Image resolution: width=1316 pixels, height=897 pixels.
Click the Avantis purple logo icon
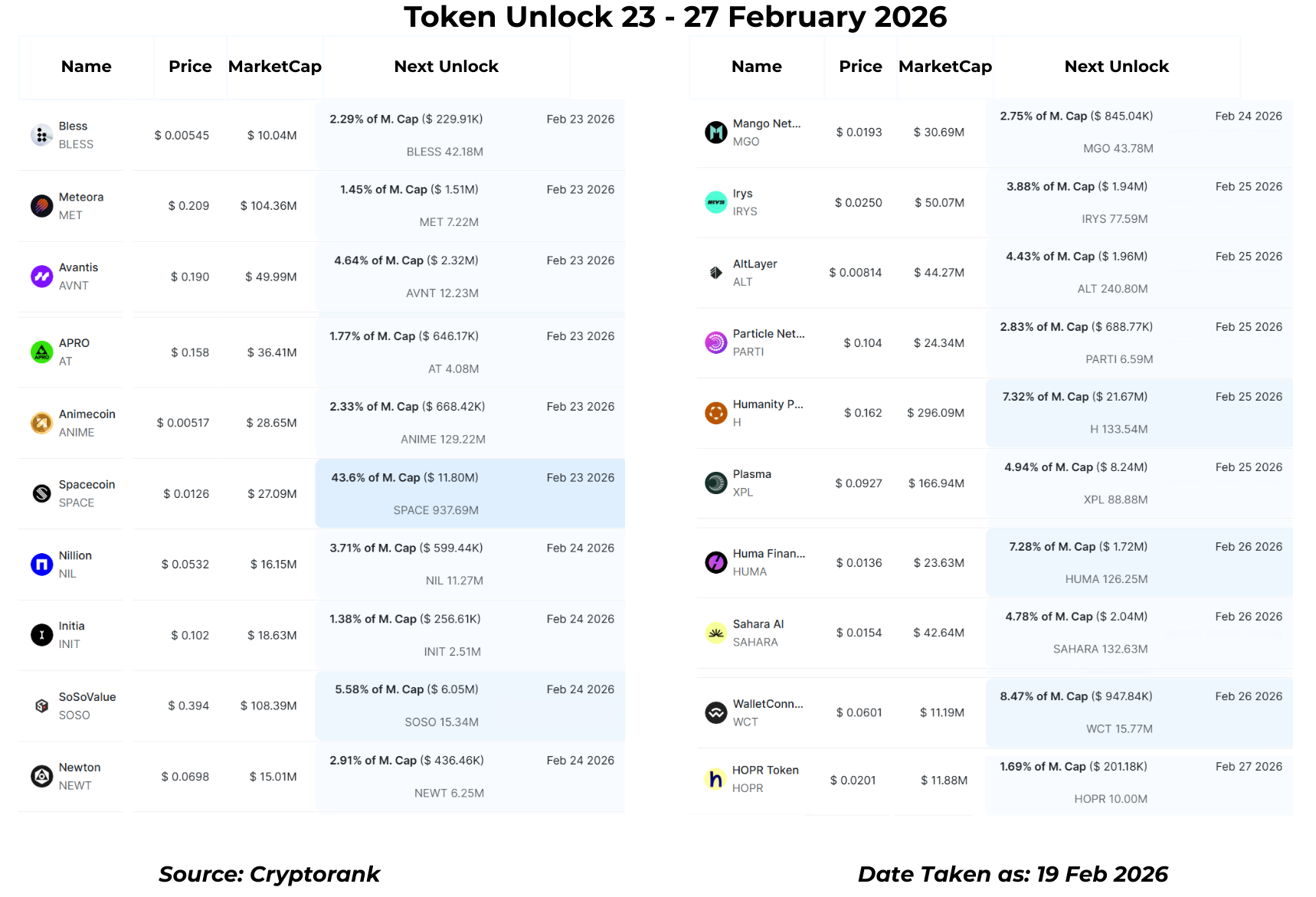click(41, 277)
